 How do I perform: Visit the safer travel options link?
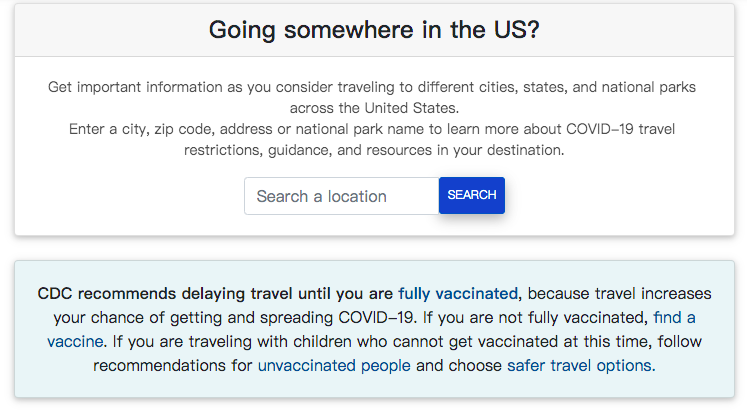580,366
